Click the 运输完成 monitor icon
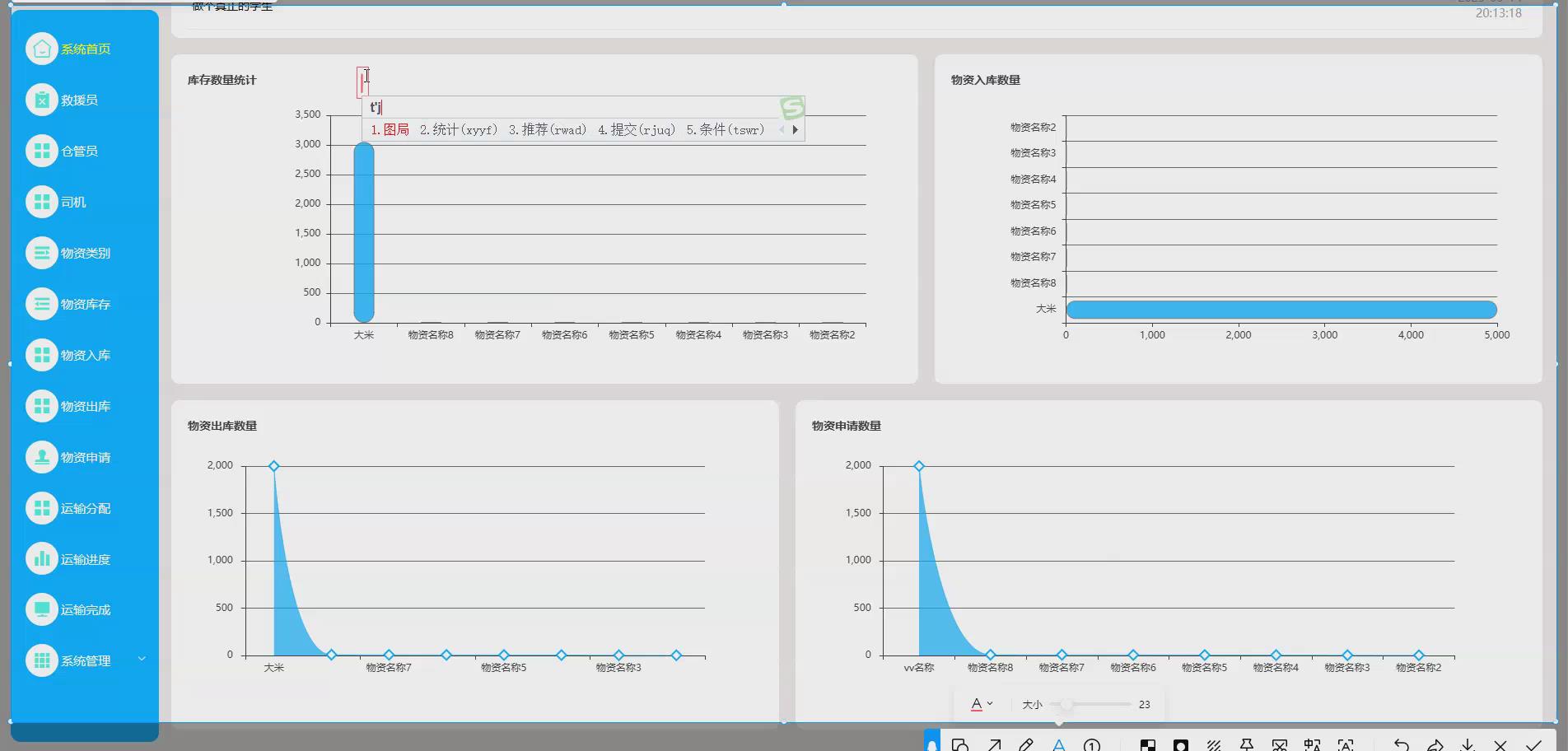This screenshot has height=751, width=1568. [x=42, y=609]
